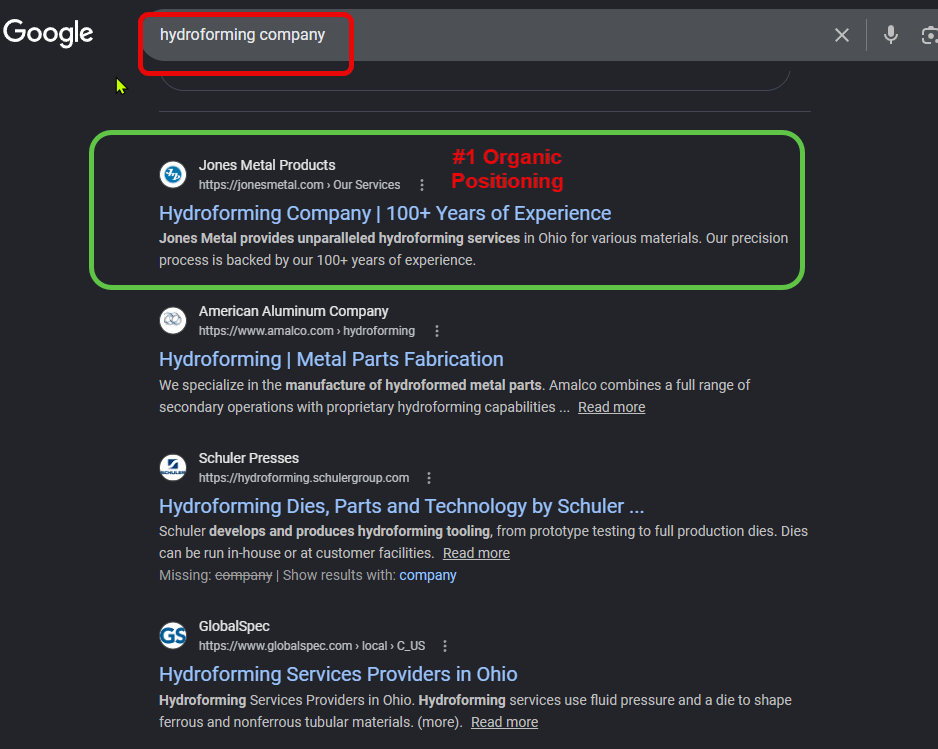Clear the search box with the X icon
938x749 pixels.
(x=842, y=36)
